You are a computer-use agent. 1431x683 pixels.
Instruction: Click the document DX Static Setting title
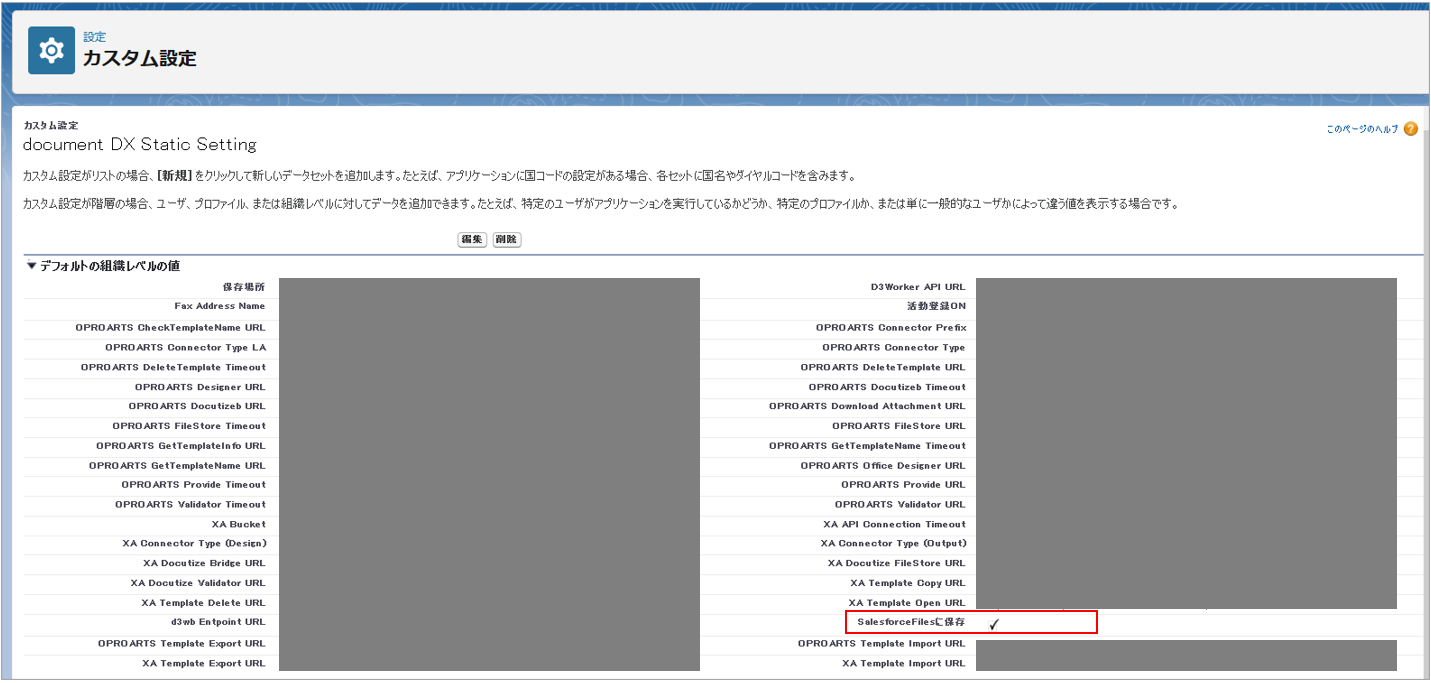click(140, 145)
